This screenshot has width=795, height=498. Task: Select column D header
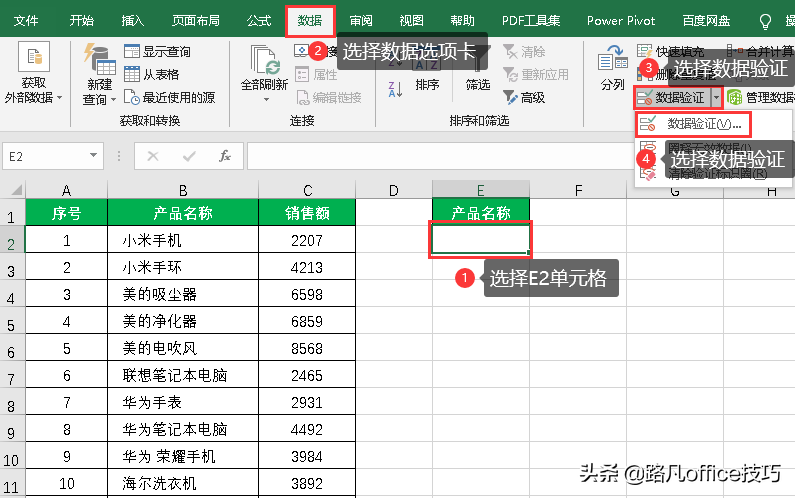click(x=394, y=190)
